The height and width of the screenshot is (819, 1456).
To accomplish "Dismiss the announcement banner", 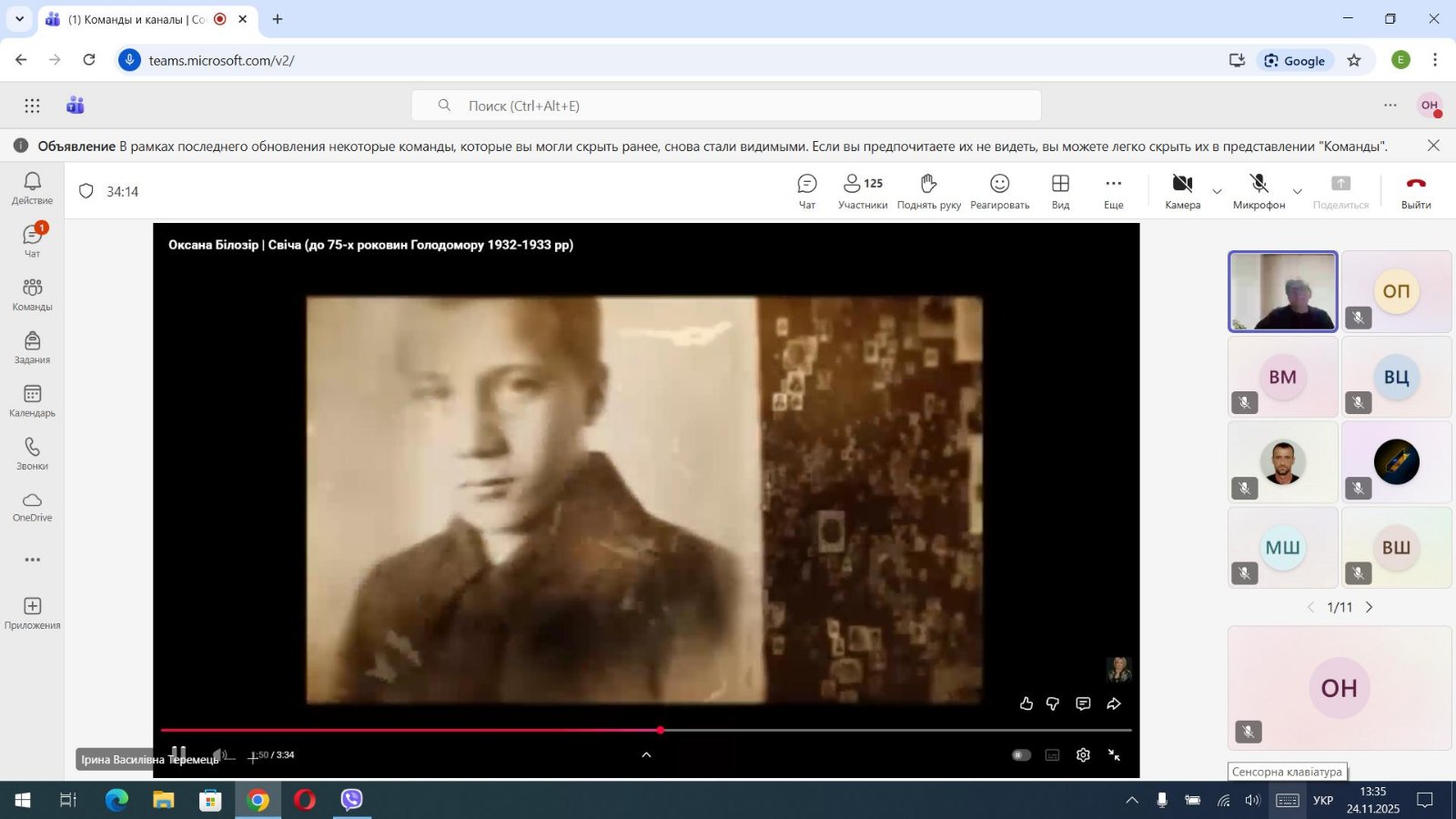I will point(1433,146).
